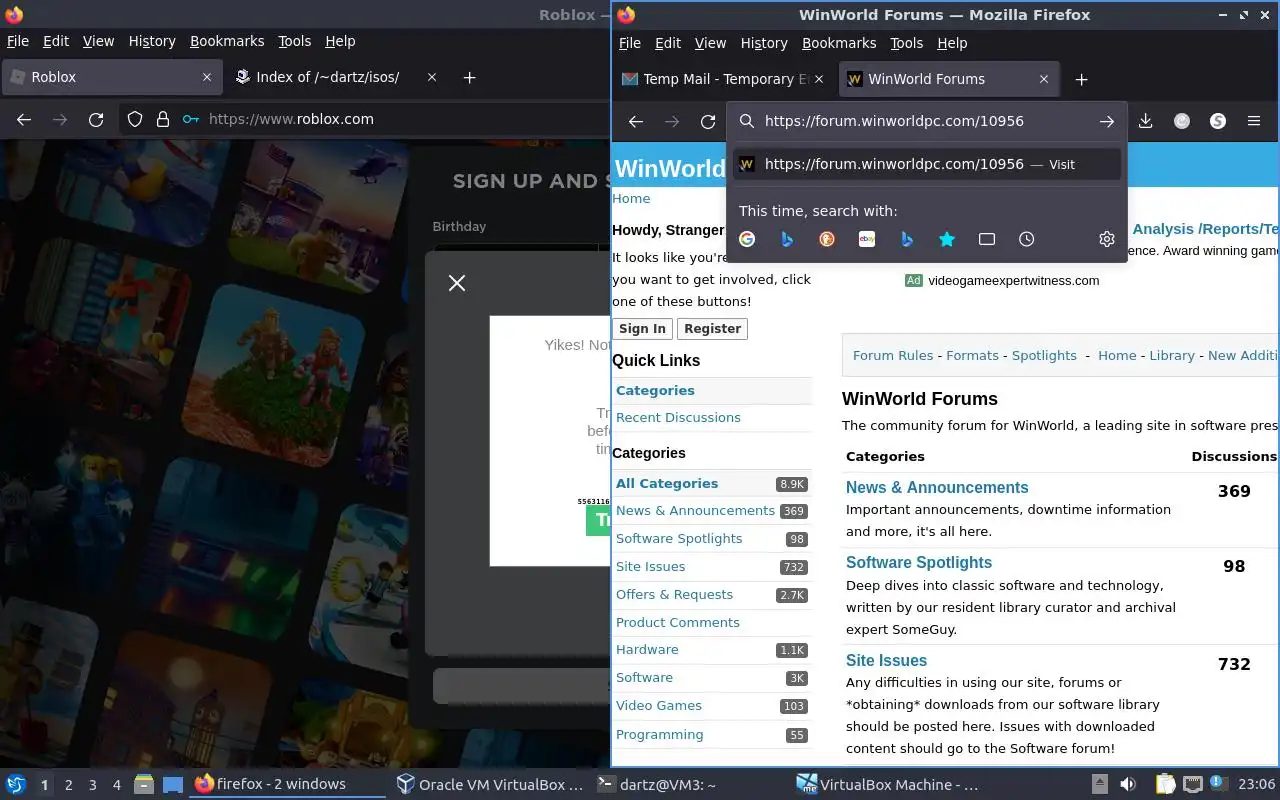The height and width of the screenshot is (800, 1280).
Task: Open search settings gear in the address bar dropdown
Action: (x=1107, y=239)
